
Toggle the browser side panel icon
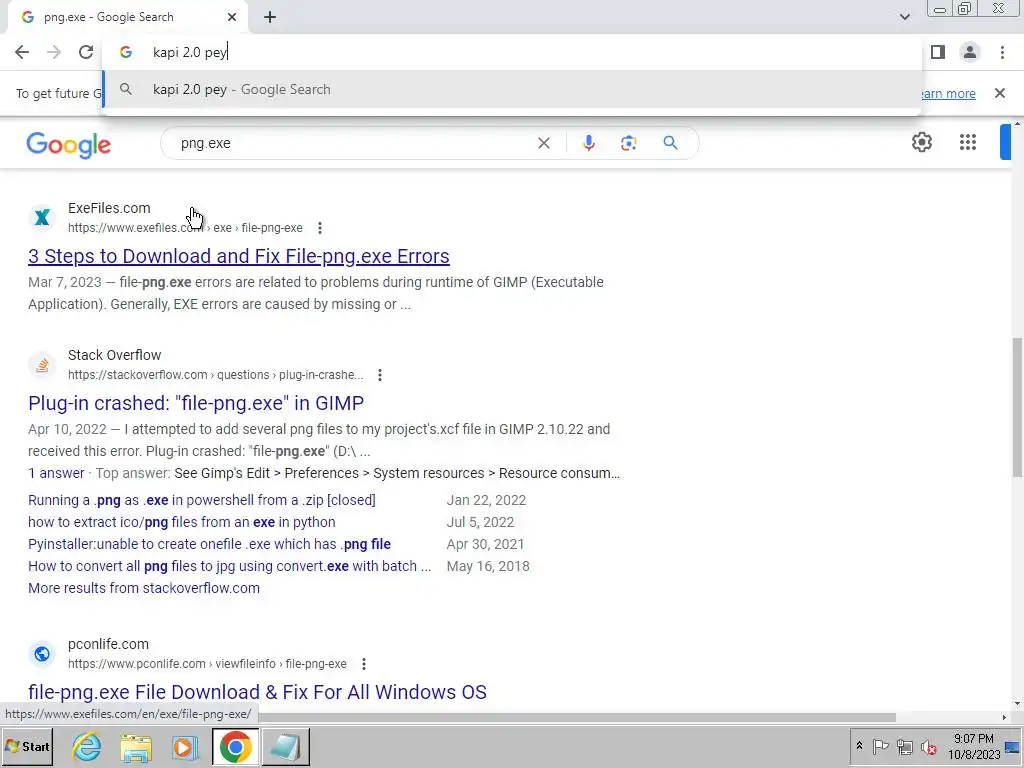[938, 52]
